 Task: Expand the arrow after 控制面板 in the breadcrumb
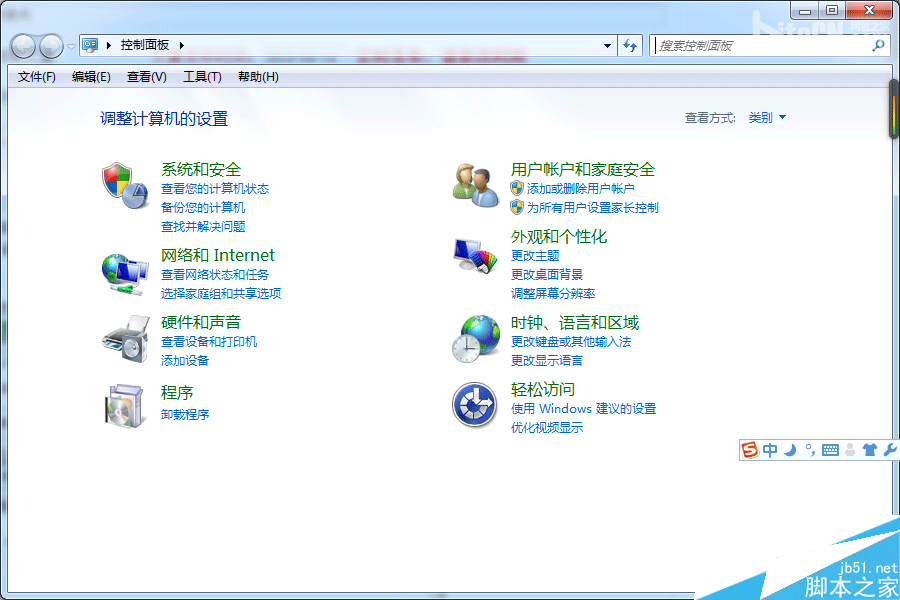click(181, 45)
